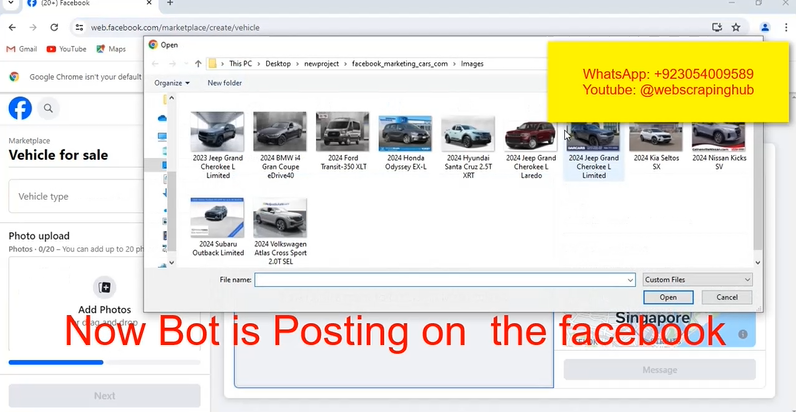The image size is (796, 412).
Task: Open the Chrome profile avatar icon
Action: 765,28
